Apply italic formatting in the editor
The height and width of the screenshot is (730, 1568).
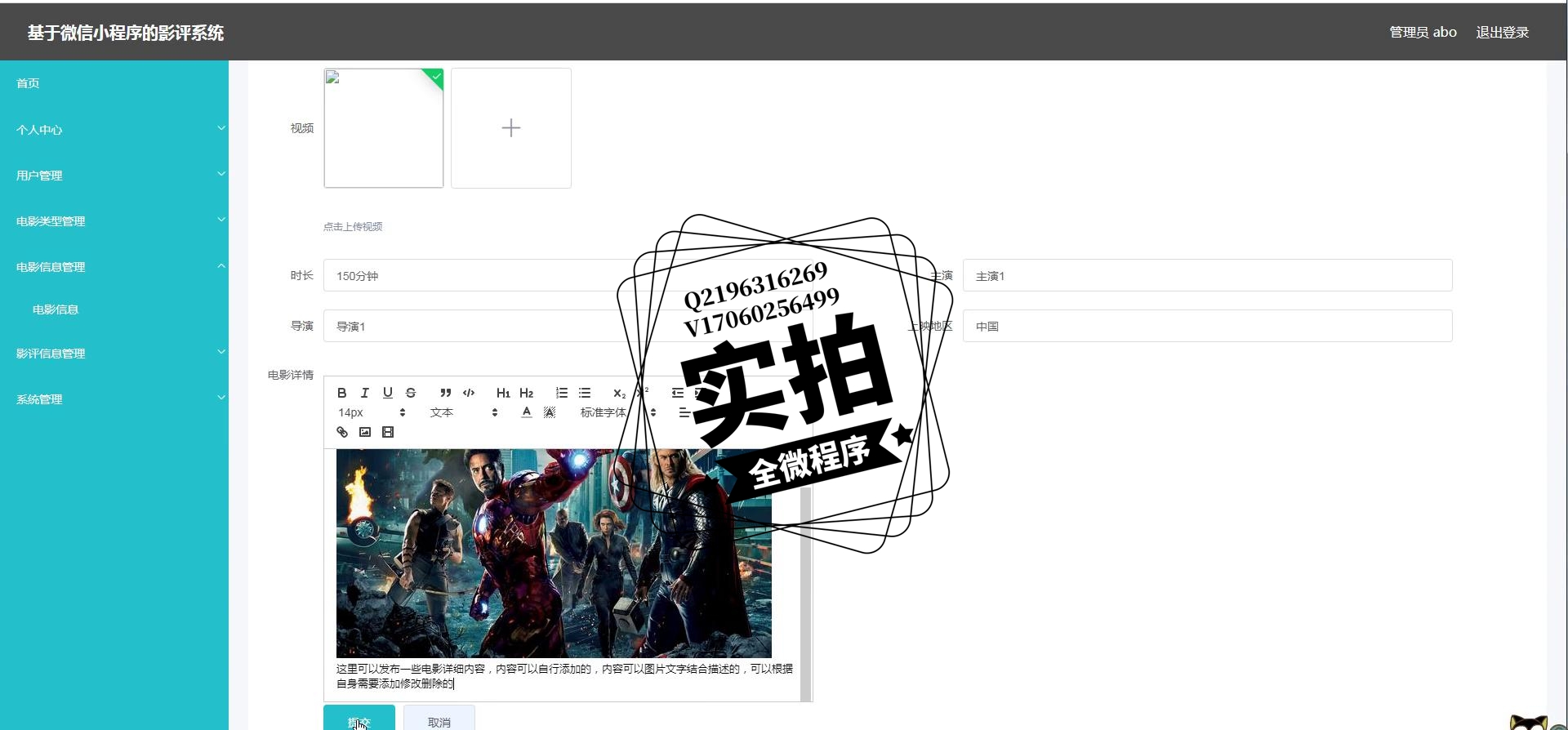[365, 393]
